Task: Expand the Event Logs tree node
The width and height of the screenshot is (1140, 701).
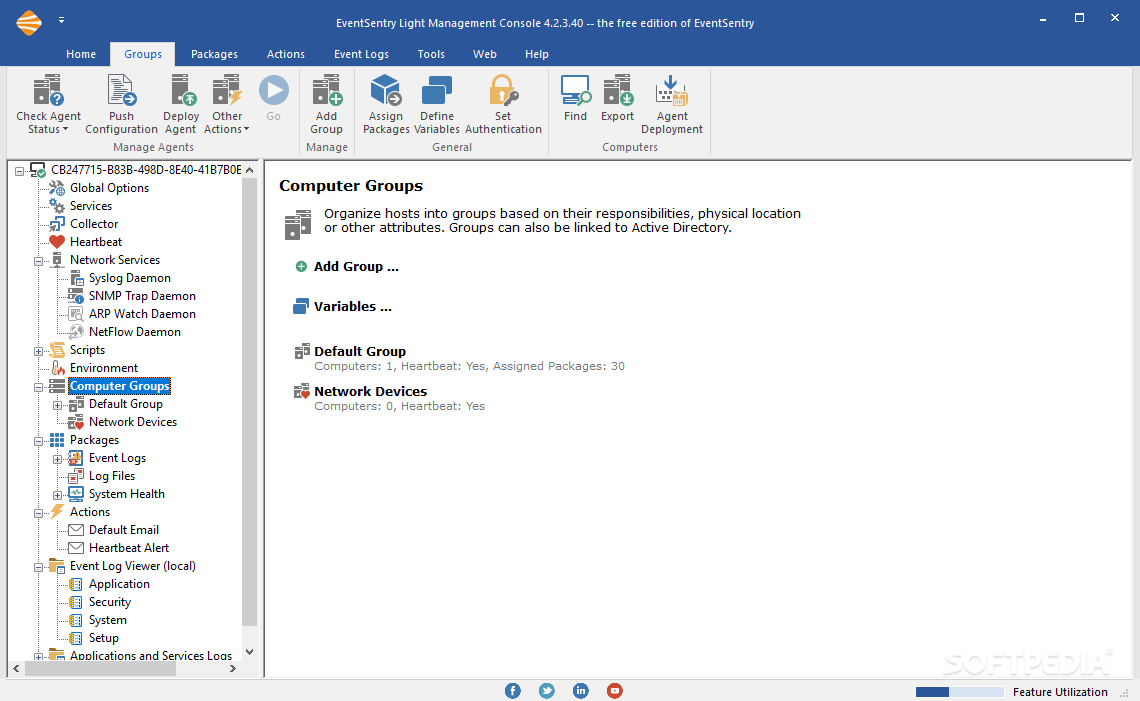Action: (x=57, y=460)
